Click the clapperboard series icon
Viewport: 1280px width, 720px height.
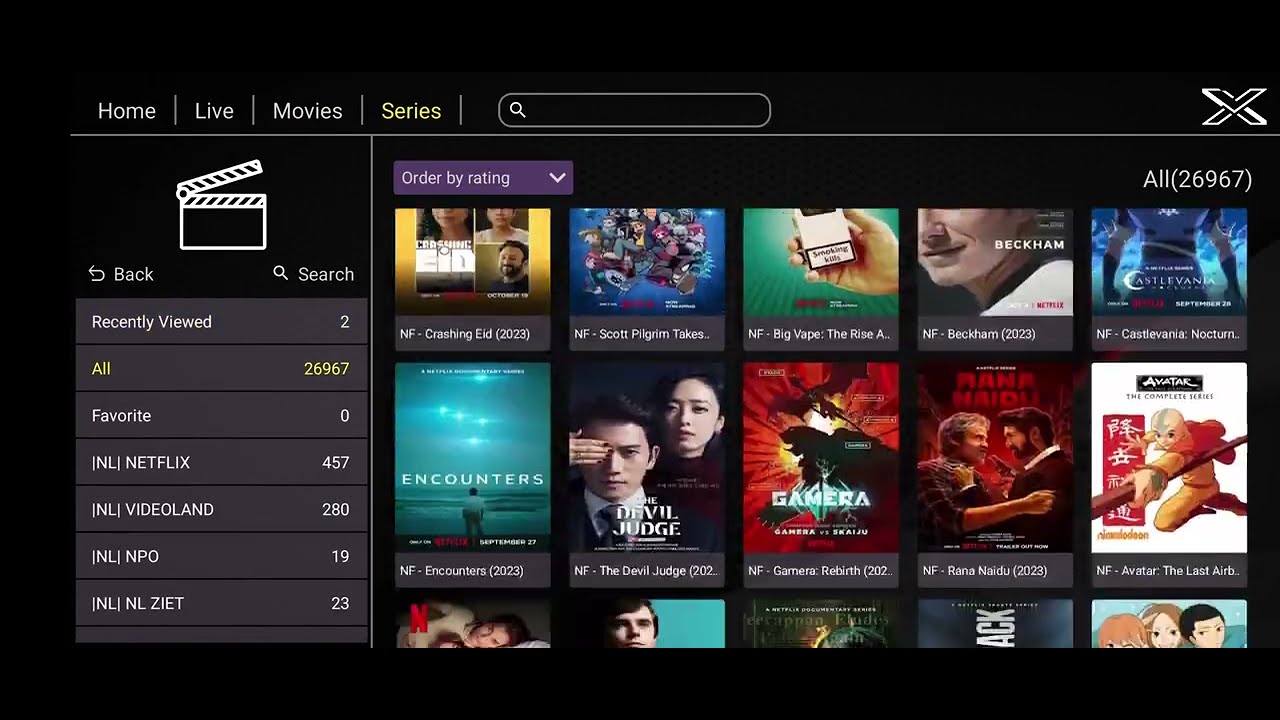[221, 205]
